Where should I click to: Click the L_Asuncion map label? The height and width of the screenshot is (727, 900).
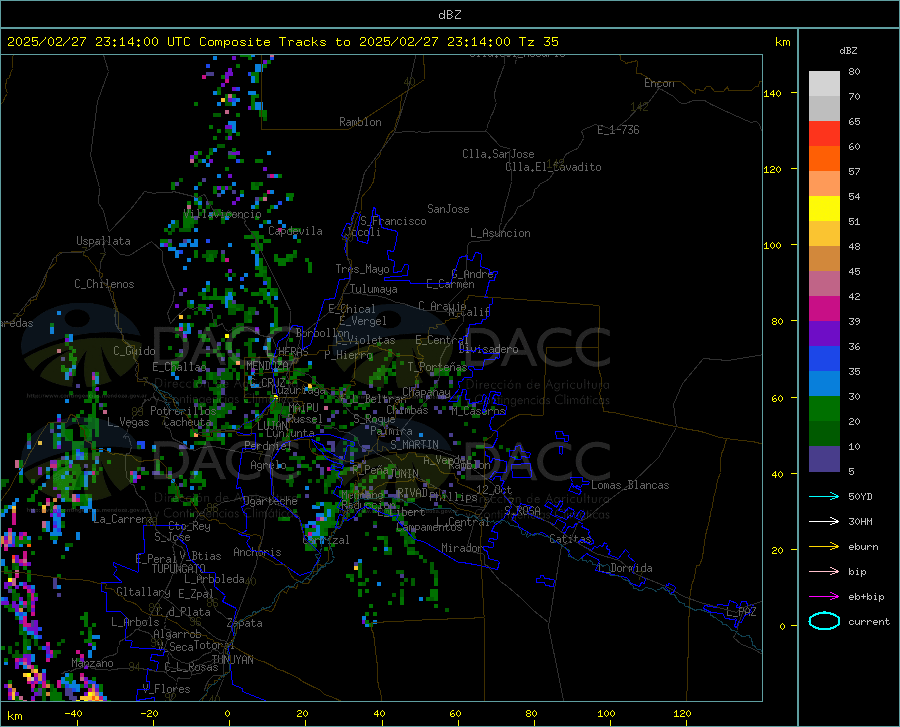[x=500, y=233]
